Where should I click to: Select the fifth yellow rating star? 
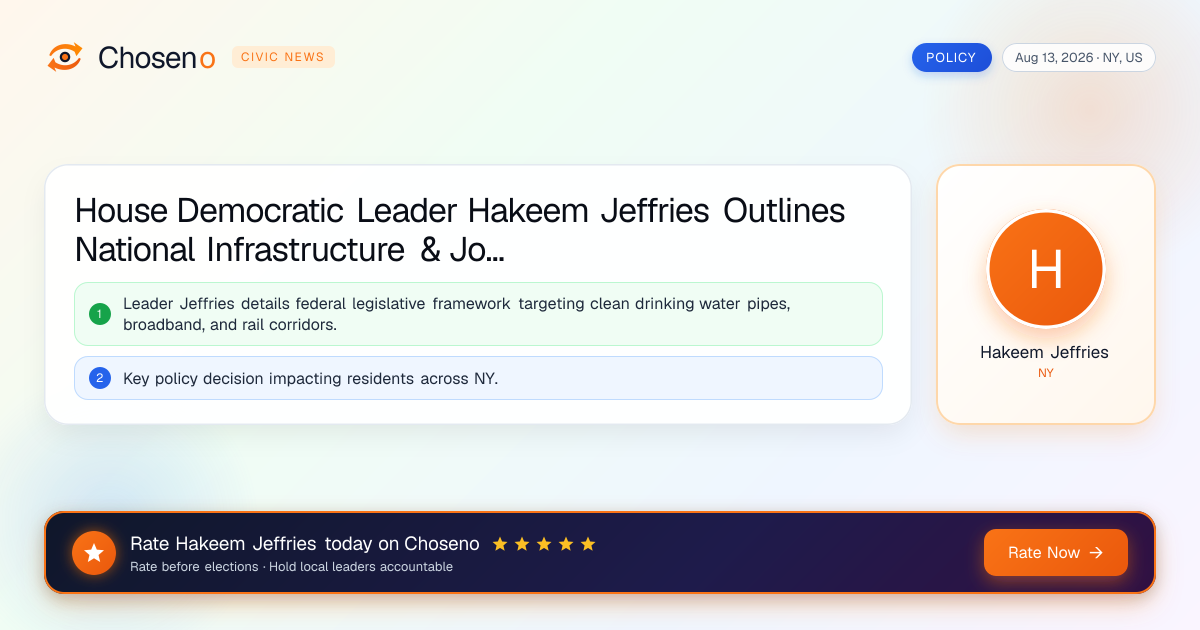[588, 544]
